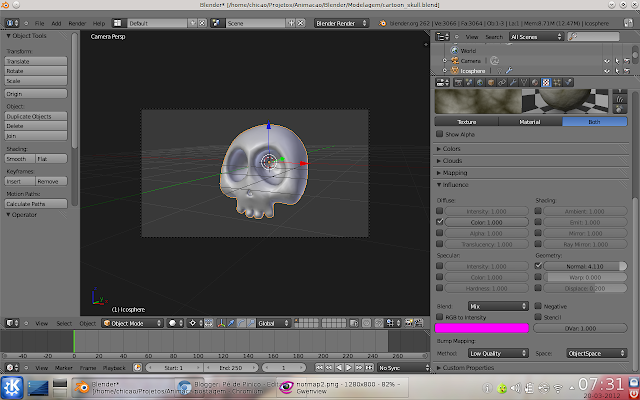Open the Material properties sphere icon
The image size is (640, 400).
tap(535, 82)
